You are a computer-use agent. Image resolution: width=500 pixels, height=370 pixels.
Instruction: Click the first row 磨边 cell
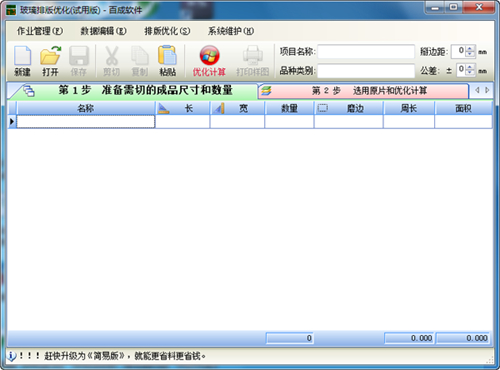coord(349,122)
